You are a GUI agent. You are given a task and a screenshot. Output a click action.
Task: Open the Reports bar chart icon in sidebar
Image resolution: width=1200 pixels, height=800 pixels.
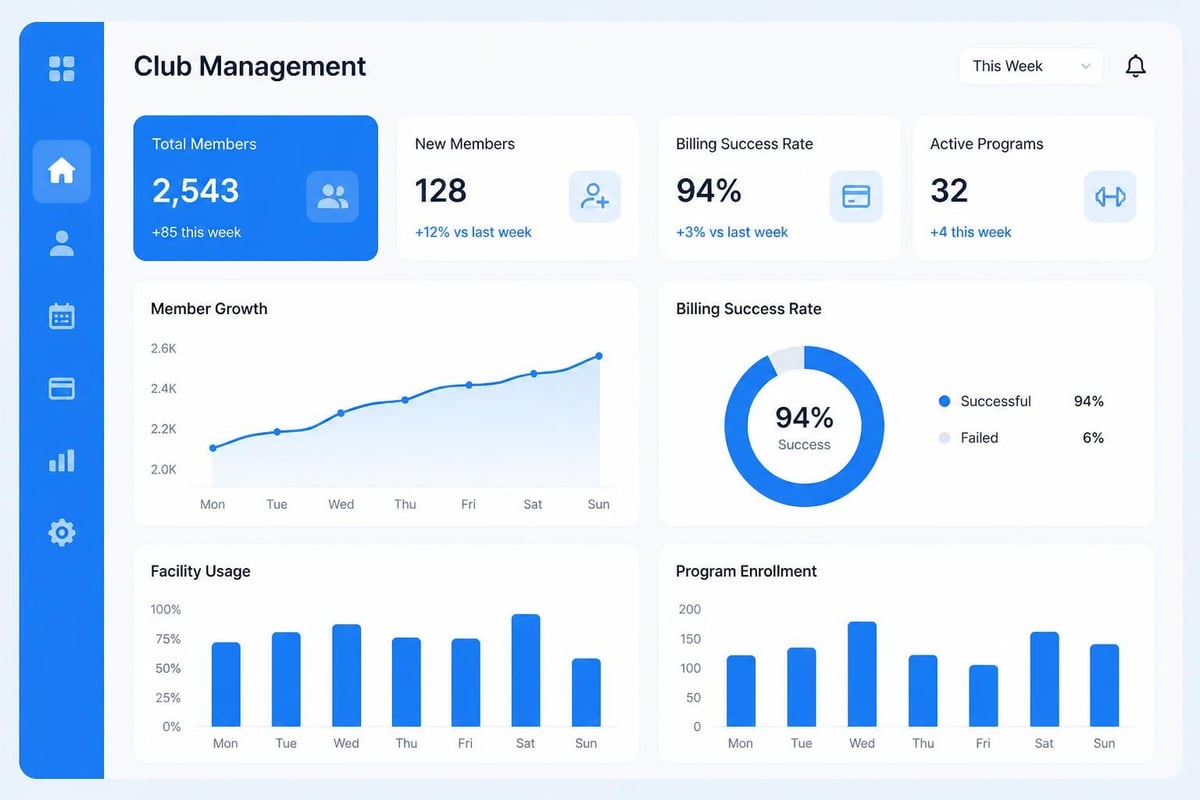point(61,460)
